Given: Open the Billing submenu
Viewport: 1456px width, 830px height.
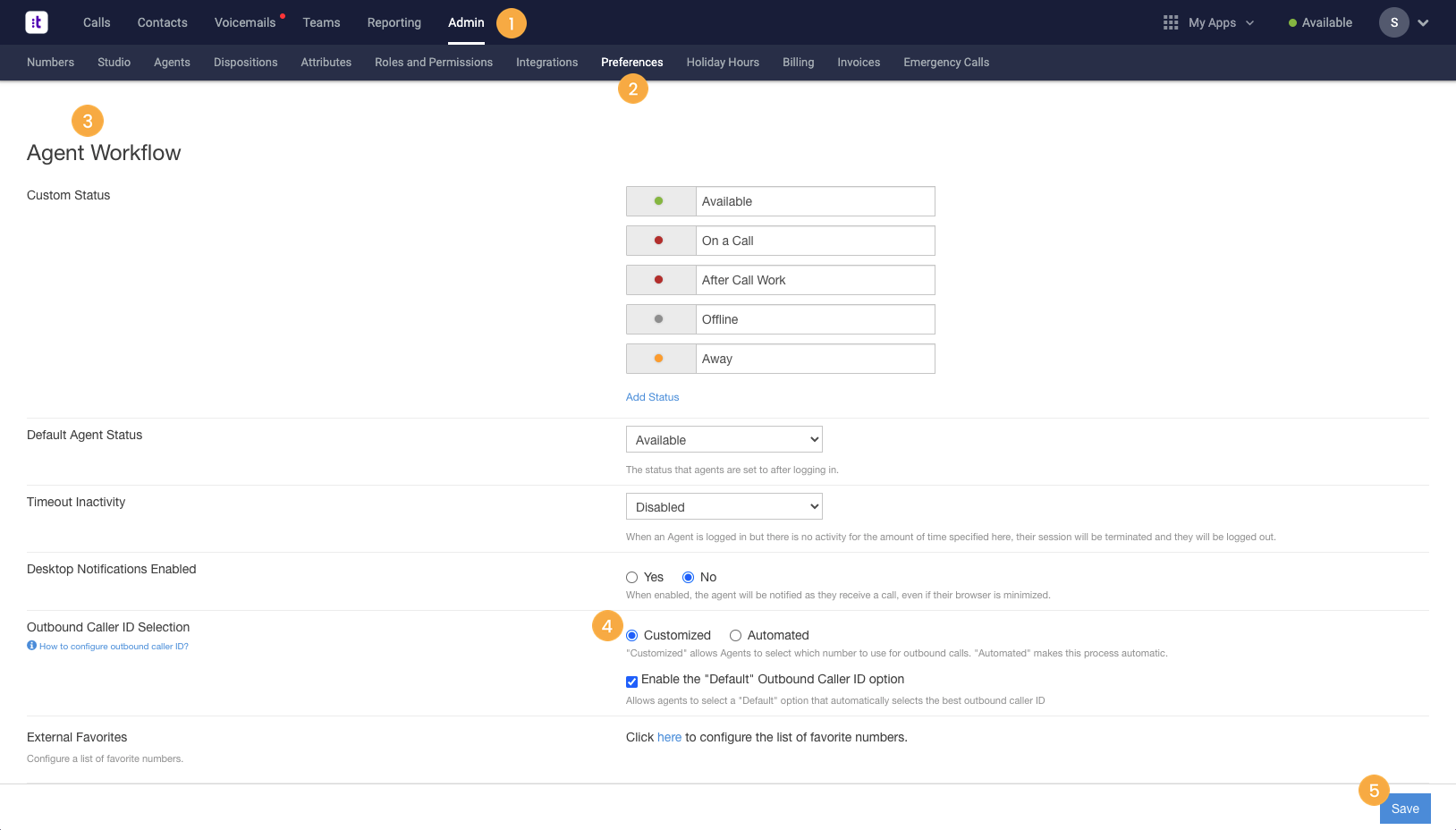Looking at the screenshot, I should 798,63.
